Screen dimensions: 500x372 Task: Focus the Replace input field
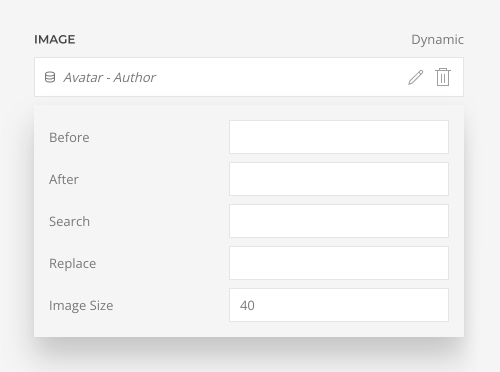[x=339, y=263]
